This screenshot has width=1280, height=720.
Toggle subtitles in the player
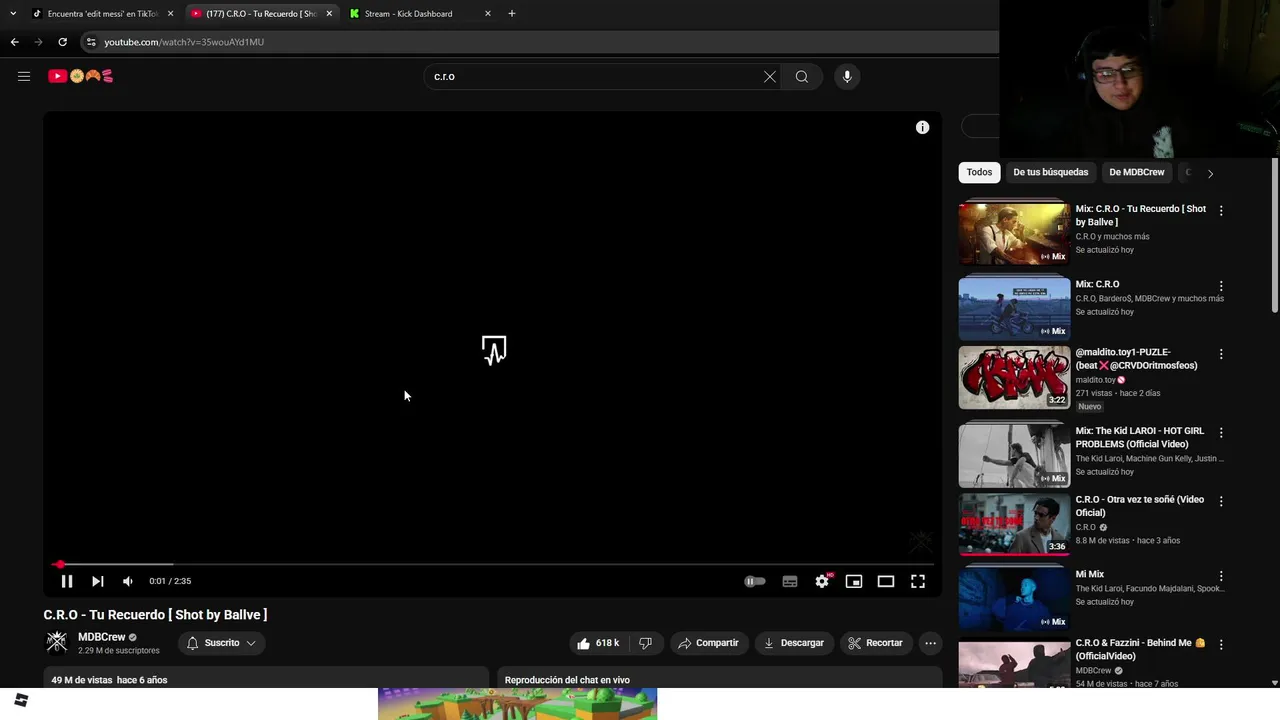tap(790, 581)
